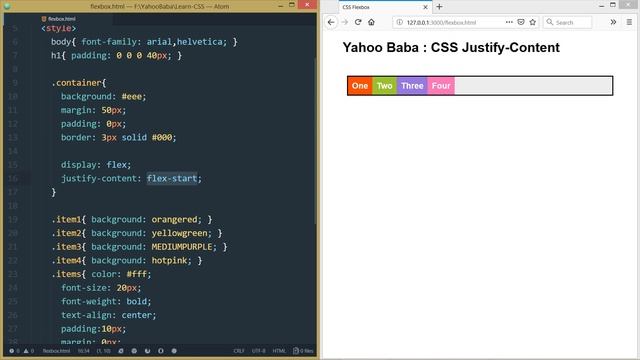This screenshot has width=640, height=360.
Task: Click the orange One flex item
Action: click(360, 86)
